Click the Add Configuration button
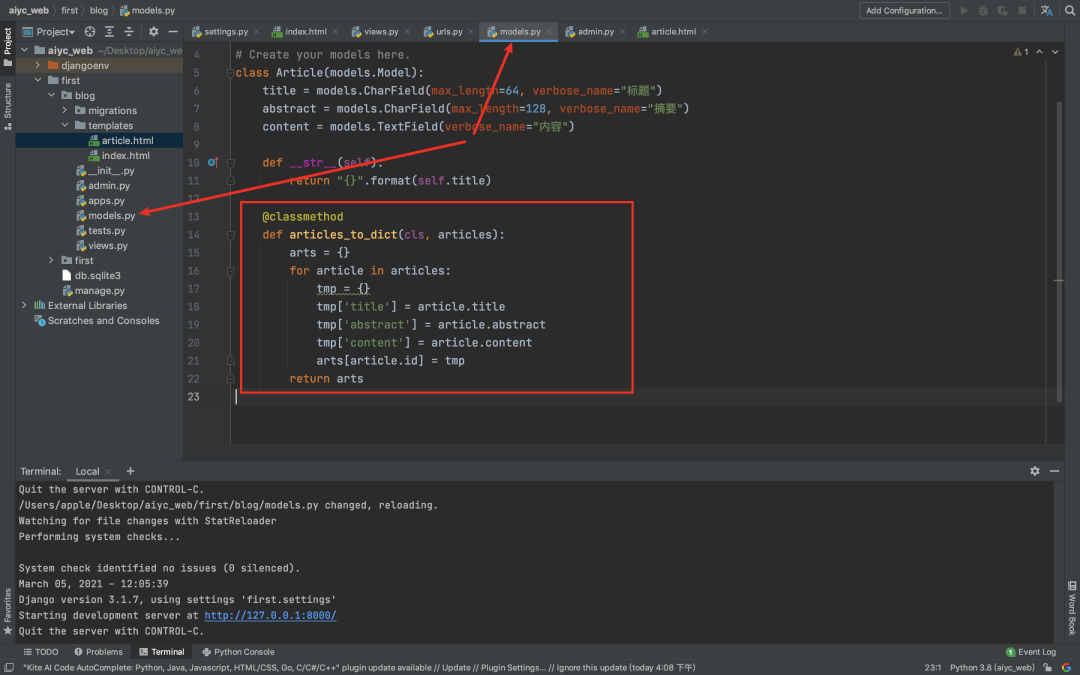 point(904,11)
